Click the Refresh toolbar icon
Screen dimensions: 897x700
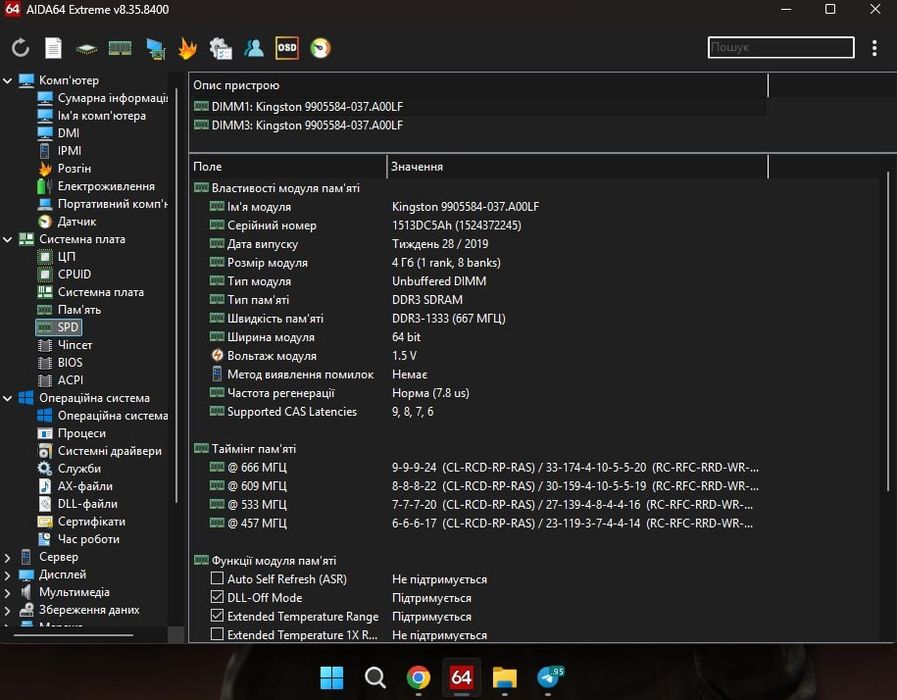[x=21, y=48]
